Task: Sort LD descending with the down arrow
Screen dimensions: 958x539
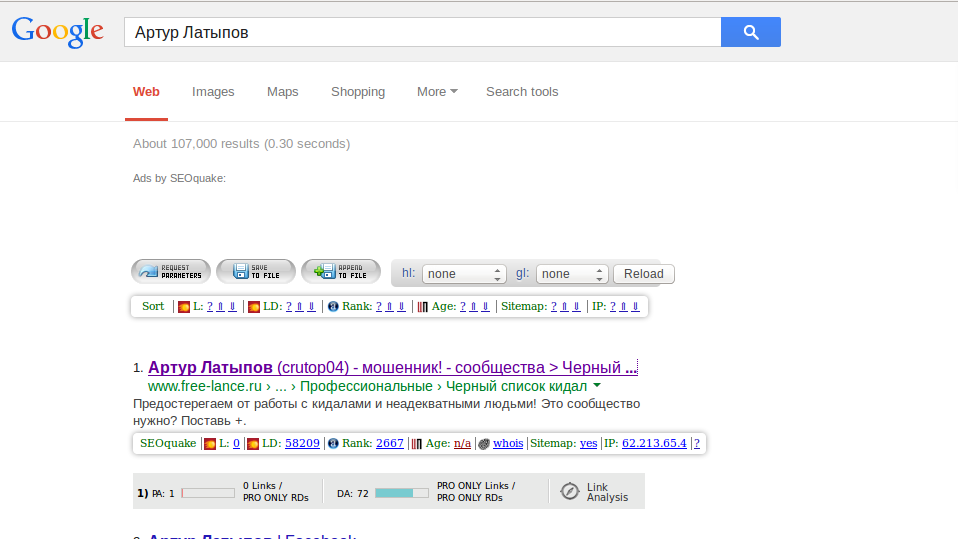Action: (x=311, y=306)
